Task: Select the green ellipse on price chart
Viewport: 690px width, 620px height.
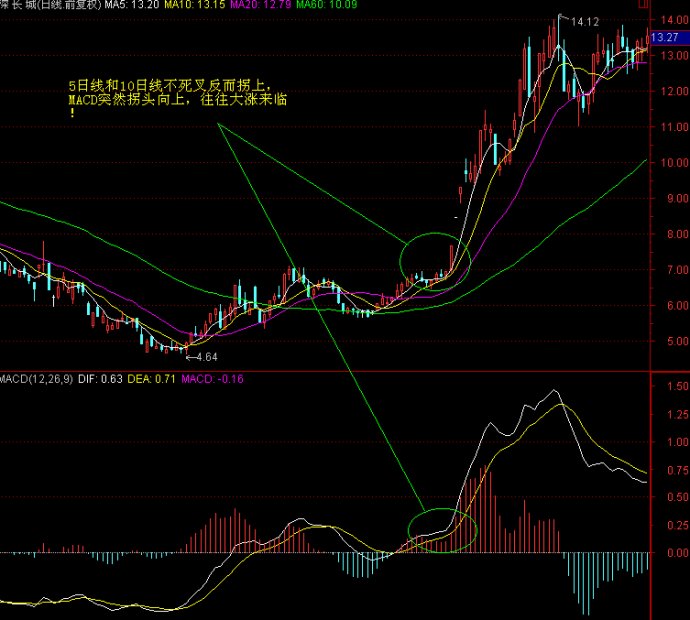Action: 433,260
